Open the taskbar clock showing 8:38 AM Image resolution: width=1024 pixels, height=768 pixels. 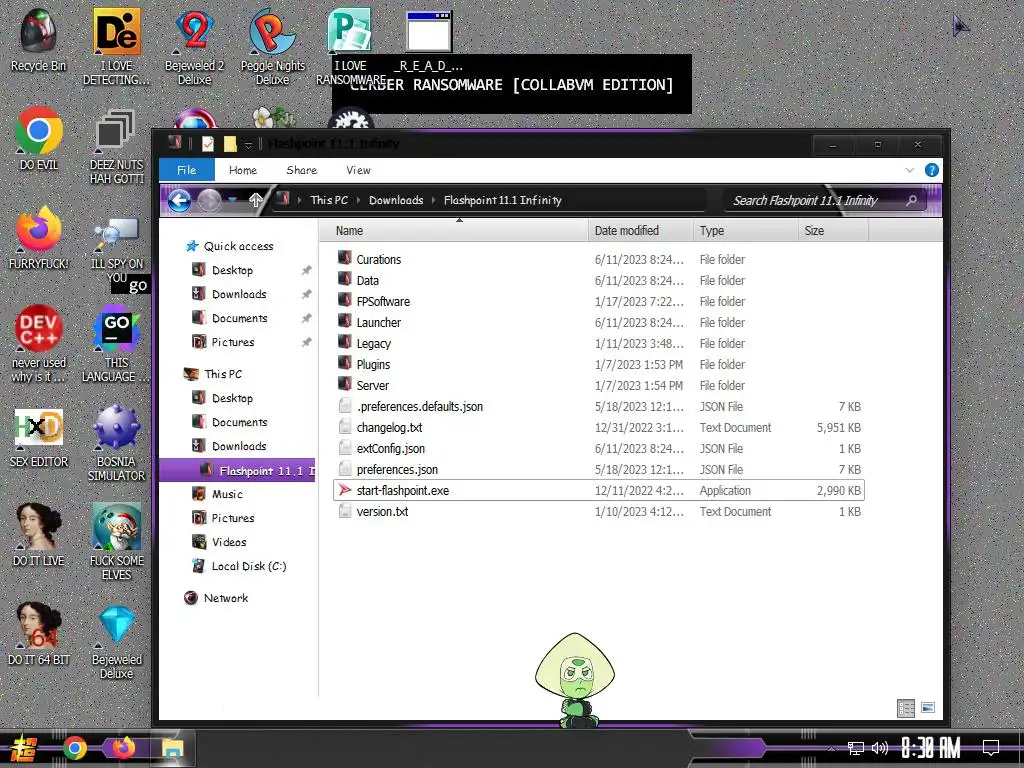coord(931,748)
